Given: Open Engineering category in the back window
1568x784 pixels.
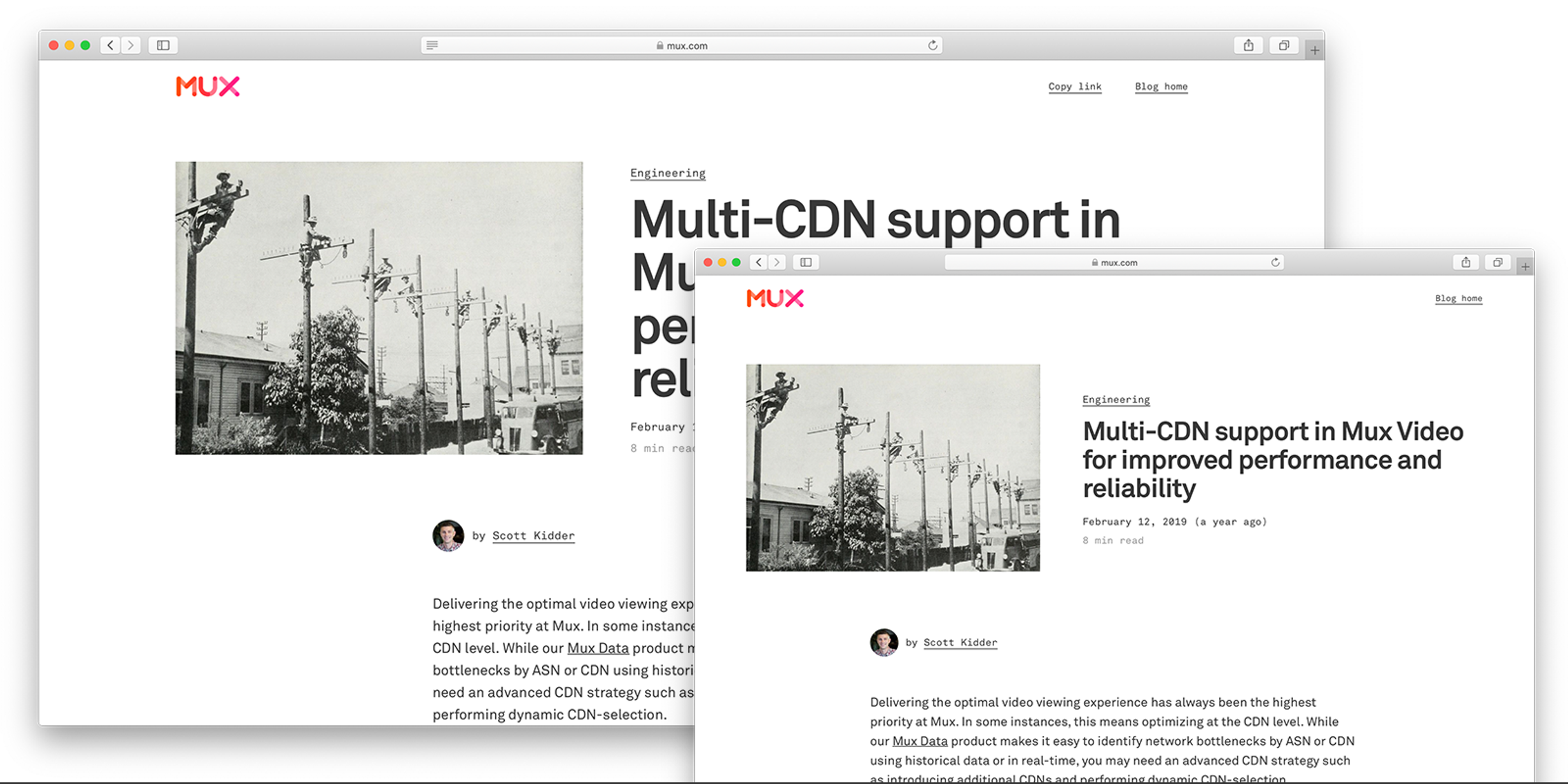Looking at the screenshot, I should coord(668,173).
